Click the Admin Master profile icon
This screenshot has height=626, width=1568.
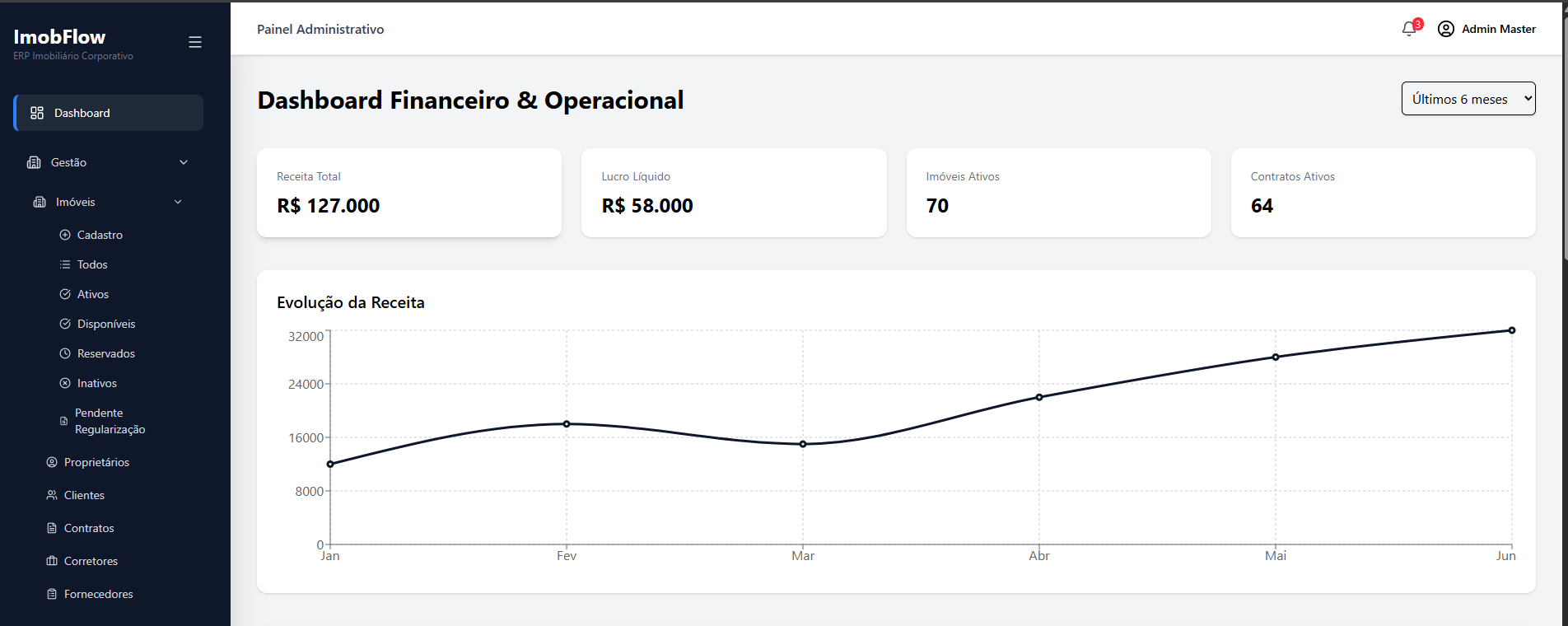coord(1445,28)
